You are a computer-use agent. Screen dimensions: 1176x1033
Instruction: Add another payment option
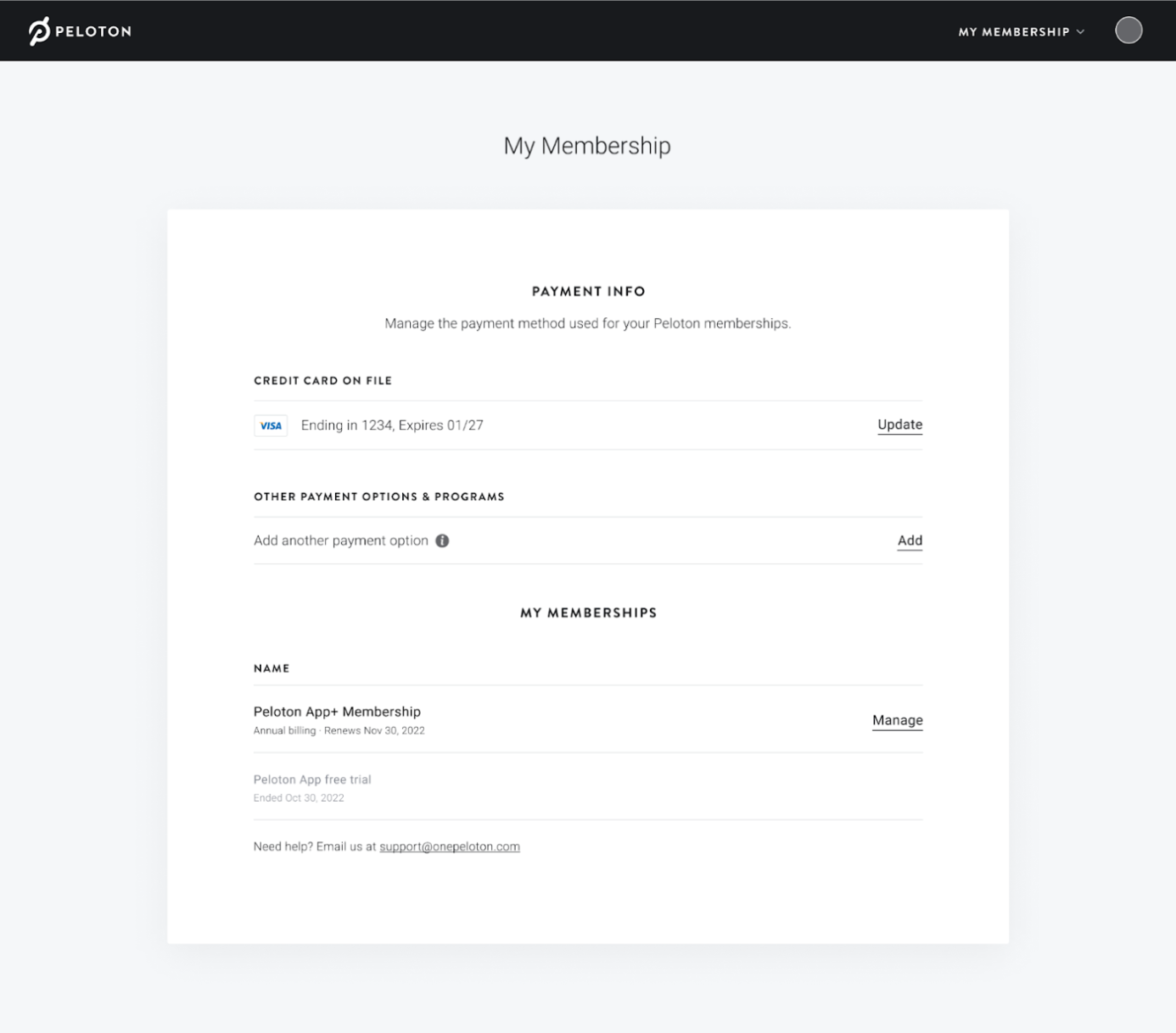910,541
